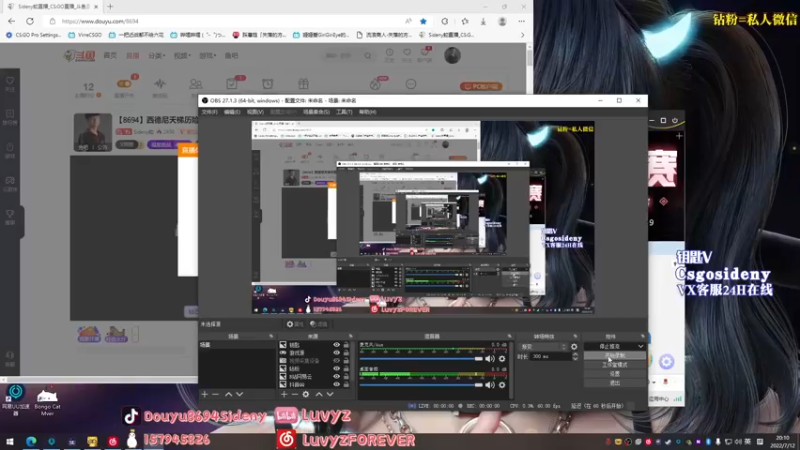This screenshot has height=450, width=800.
Task: Open desktop audio settings gear
Action: (502, 385)
